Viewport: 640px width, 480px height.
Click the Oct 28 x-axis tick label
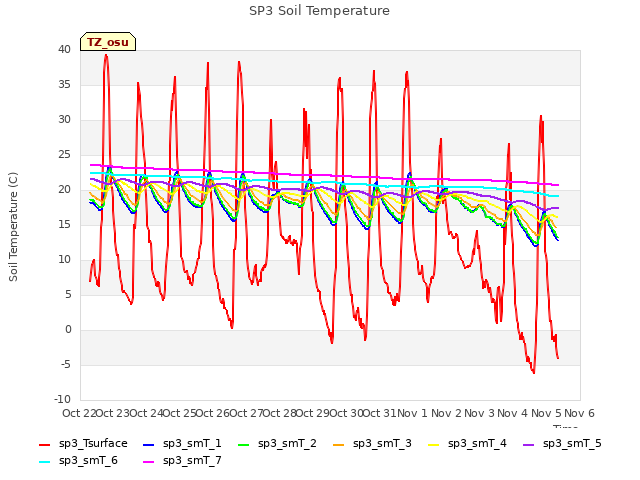280,413
